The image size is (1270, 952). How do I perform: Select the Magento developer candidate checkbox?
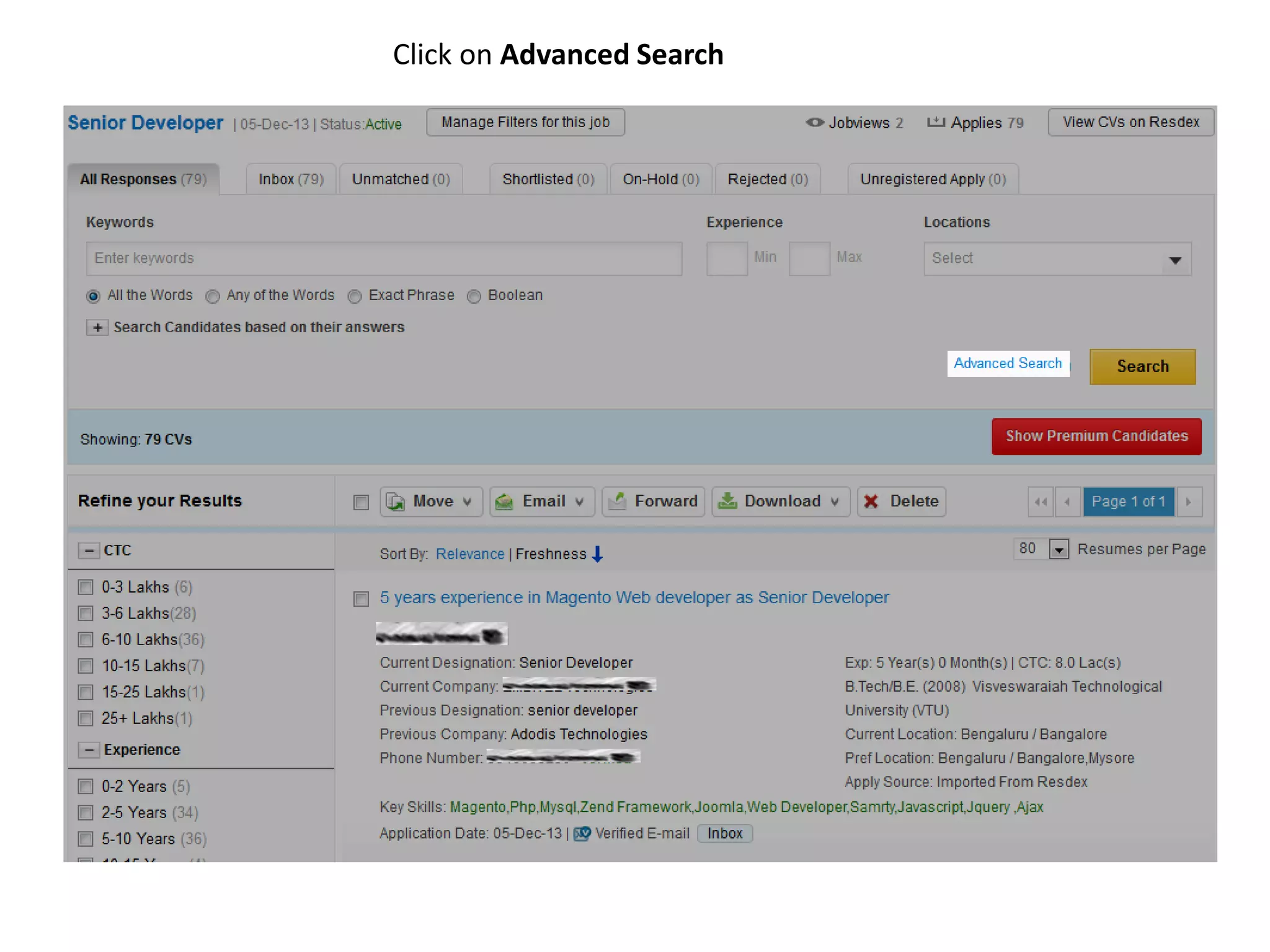tap(361, 599)
